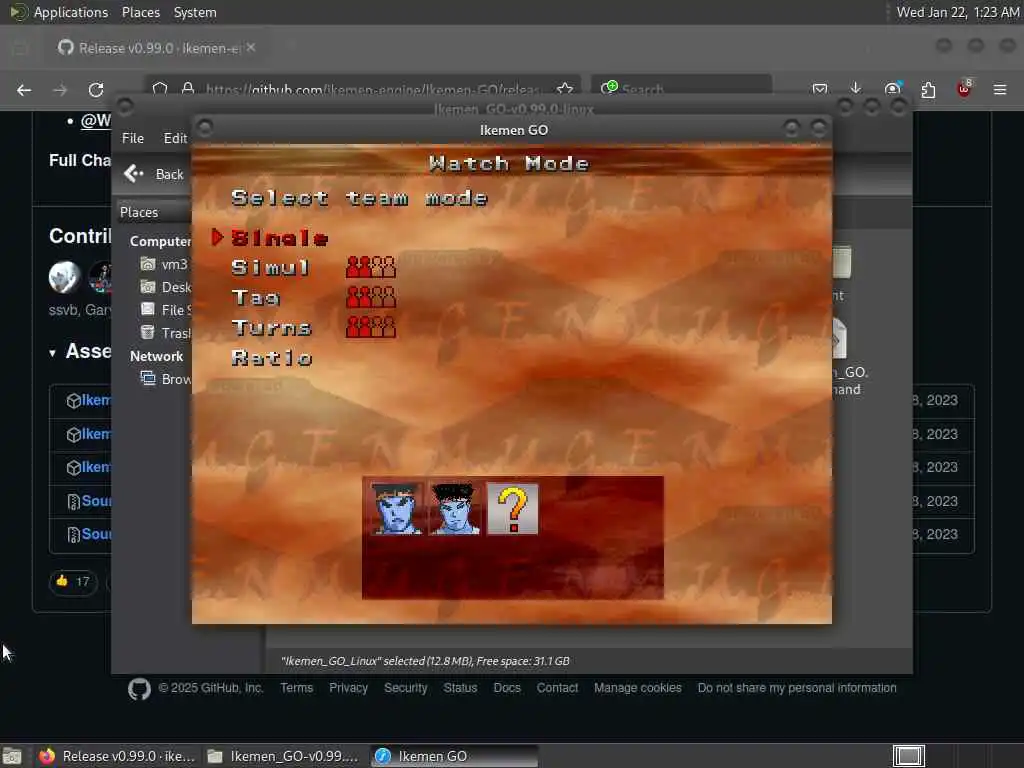Open Desktop in file manager sidebar
1024x768 pixels.
(x=165, y=287)
